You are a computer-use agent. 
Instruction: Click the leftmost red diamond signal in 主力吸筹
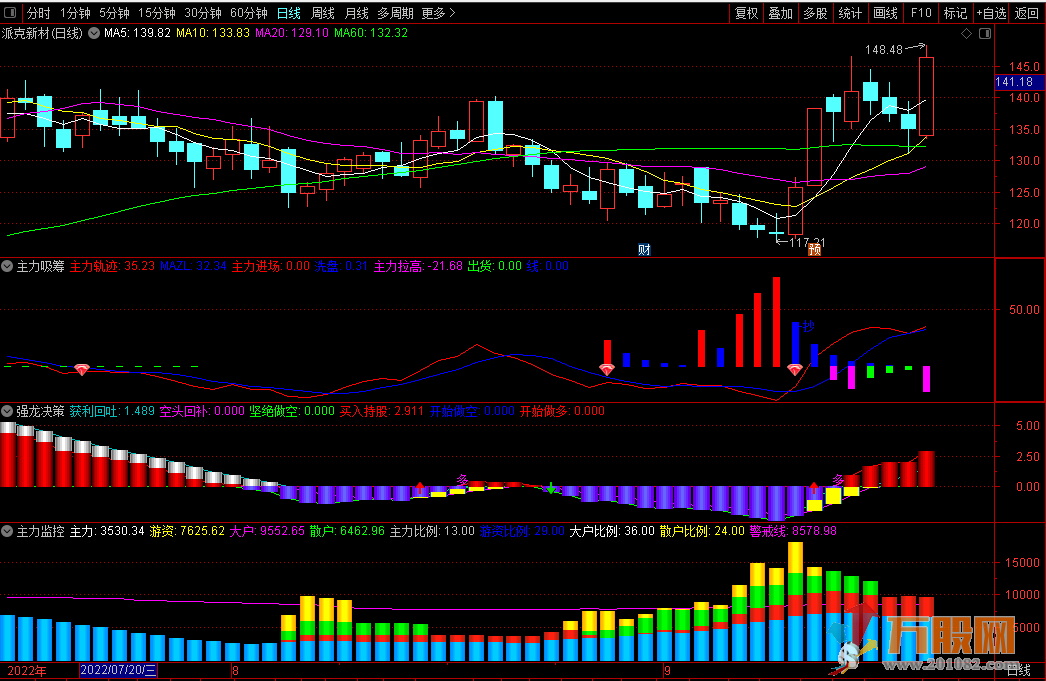point(81,370)
